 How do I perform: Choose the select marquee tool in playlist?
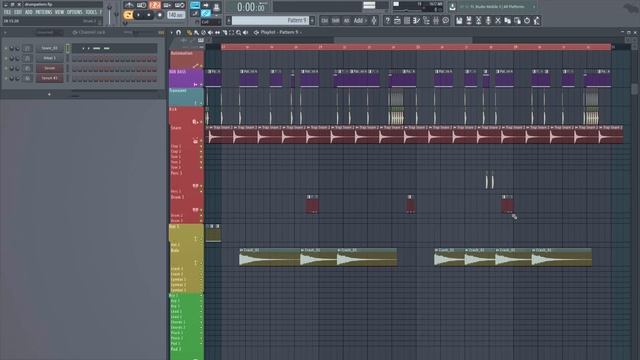click(x=231, y=32)
